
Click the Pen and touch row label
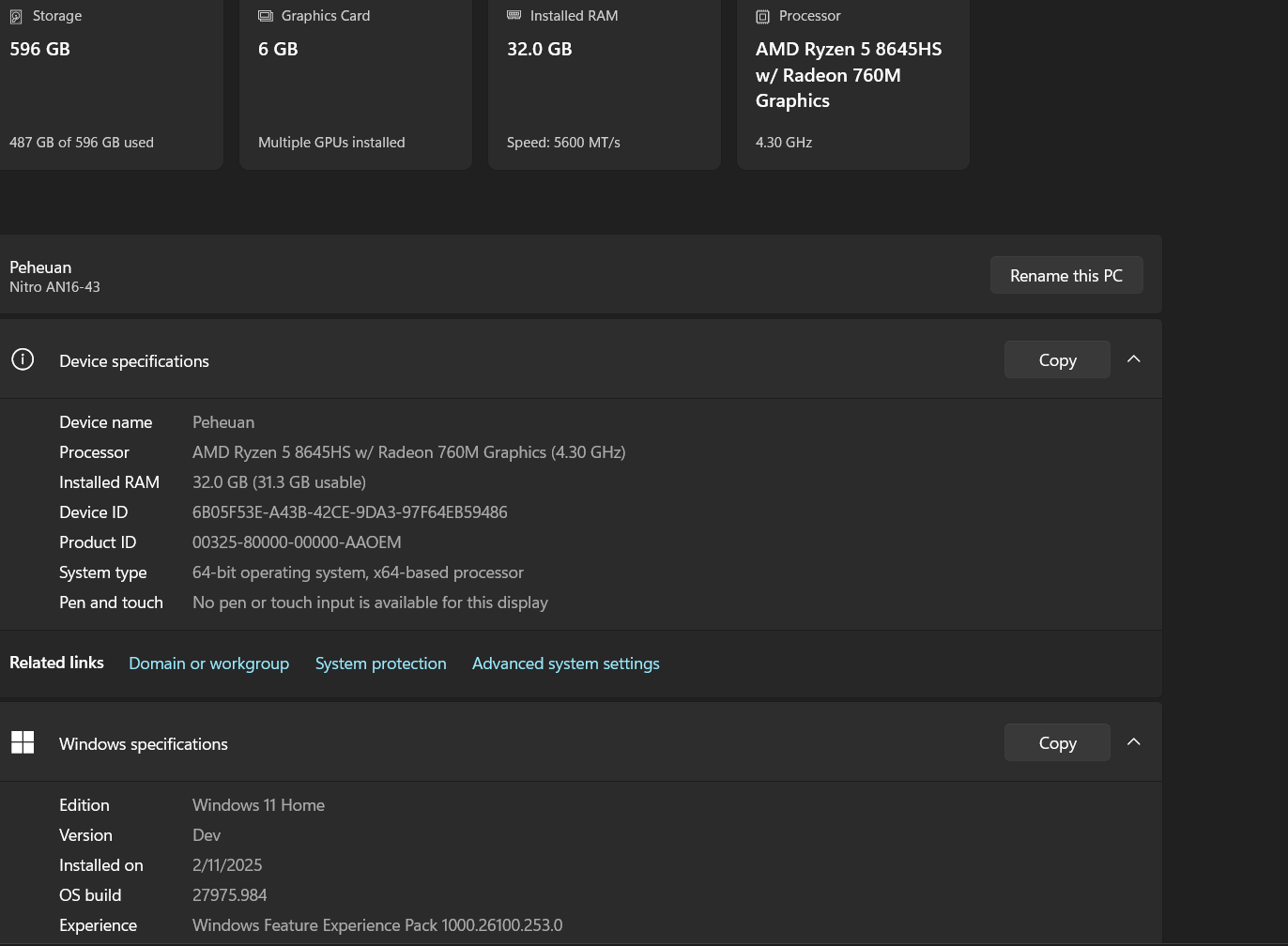pos(111,603)
